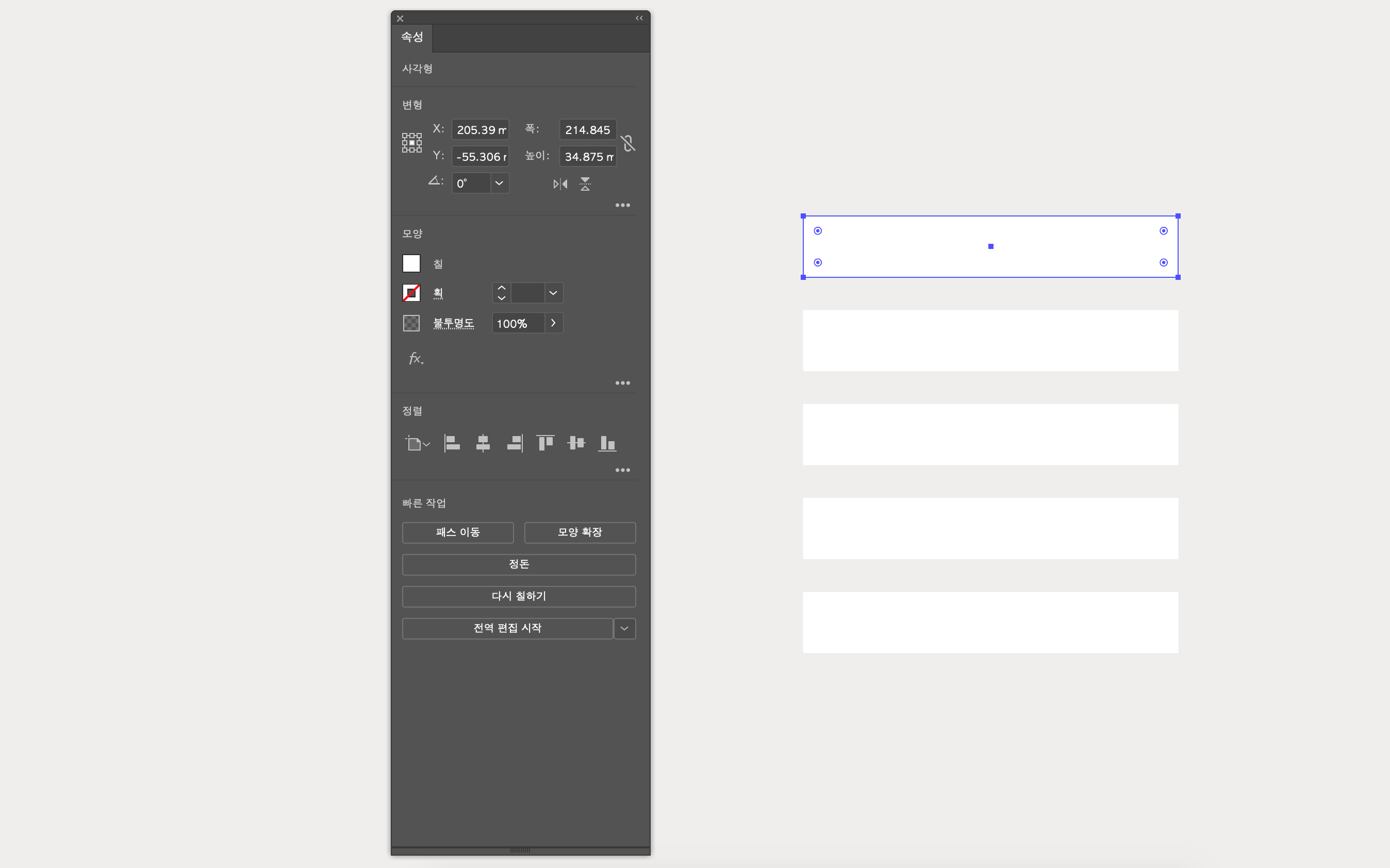The width and height of the screenshot is (1390, 868).
Task: Open the rotation angle dropdown
Action: (x=499, y=183)
